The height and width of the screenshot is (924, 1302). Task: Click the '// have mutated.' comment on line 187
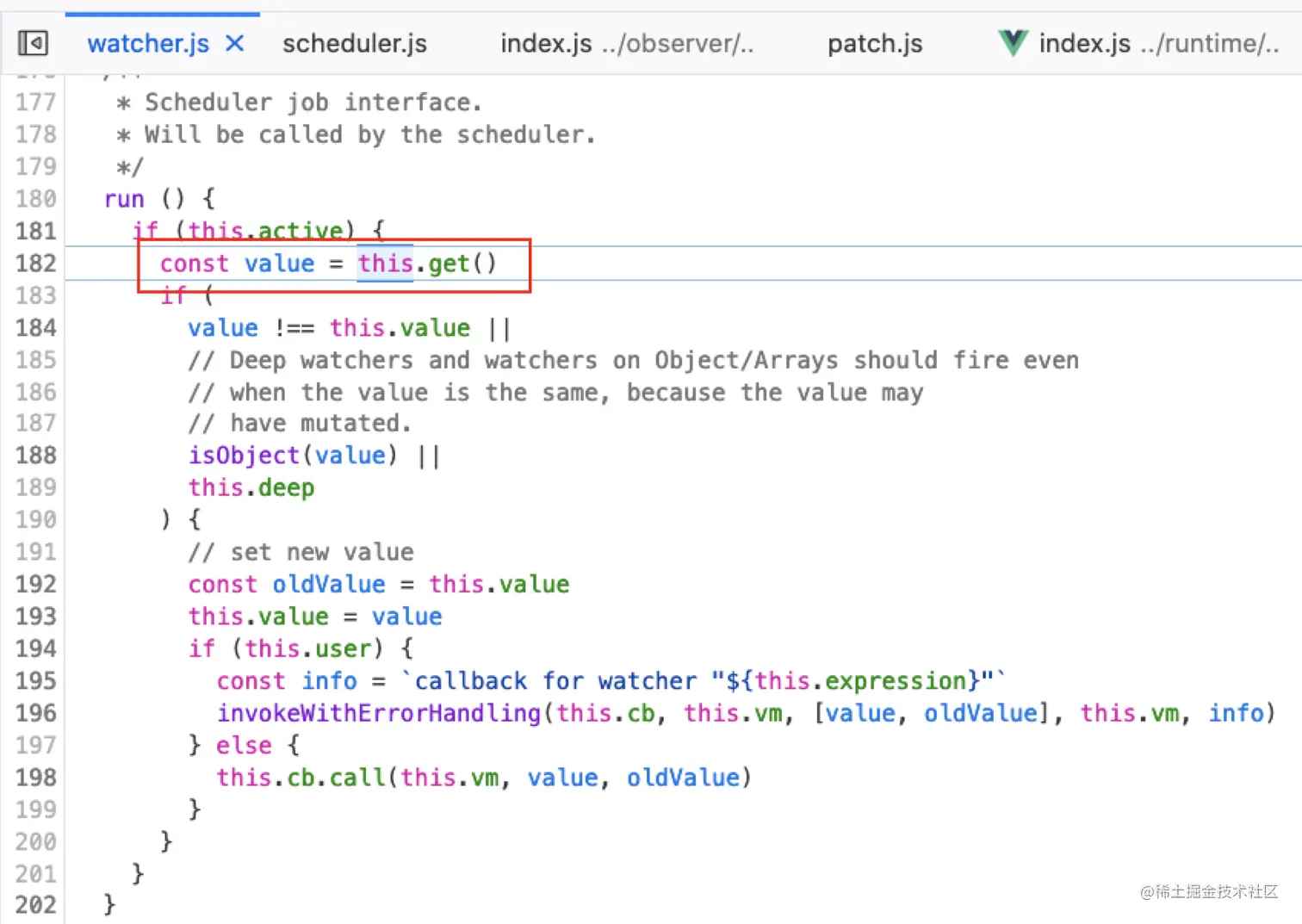point(300,423)
